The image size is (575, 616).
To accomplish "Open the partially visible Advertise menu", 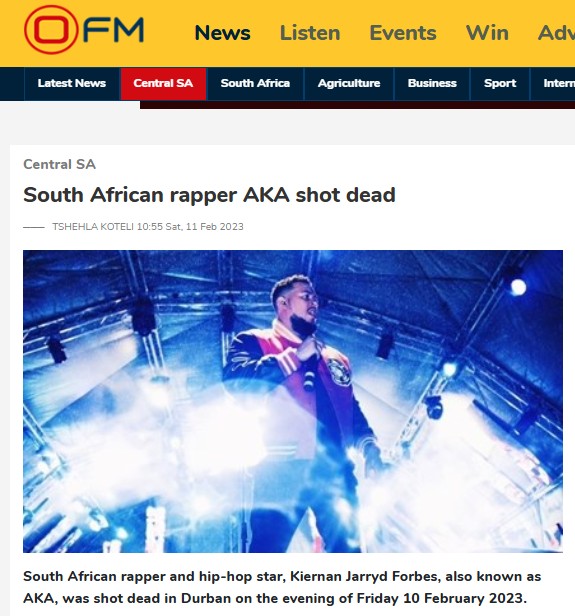I will click(x=557, y=33).
